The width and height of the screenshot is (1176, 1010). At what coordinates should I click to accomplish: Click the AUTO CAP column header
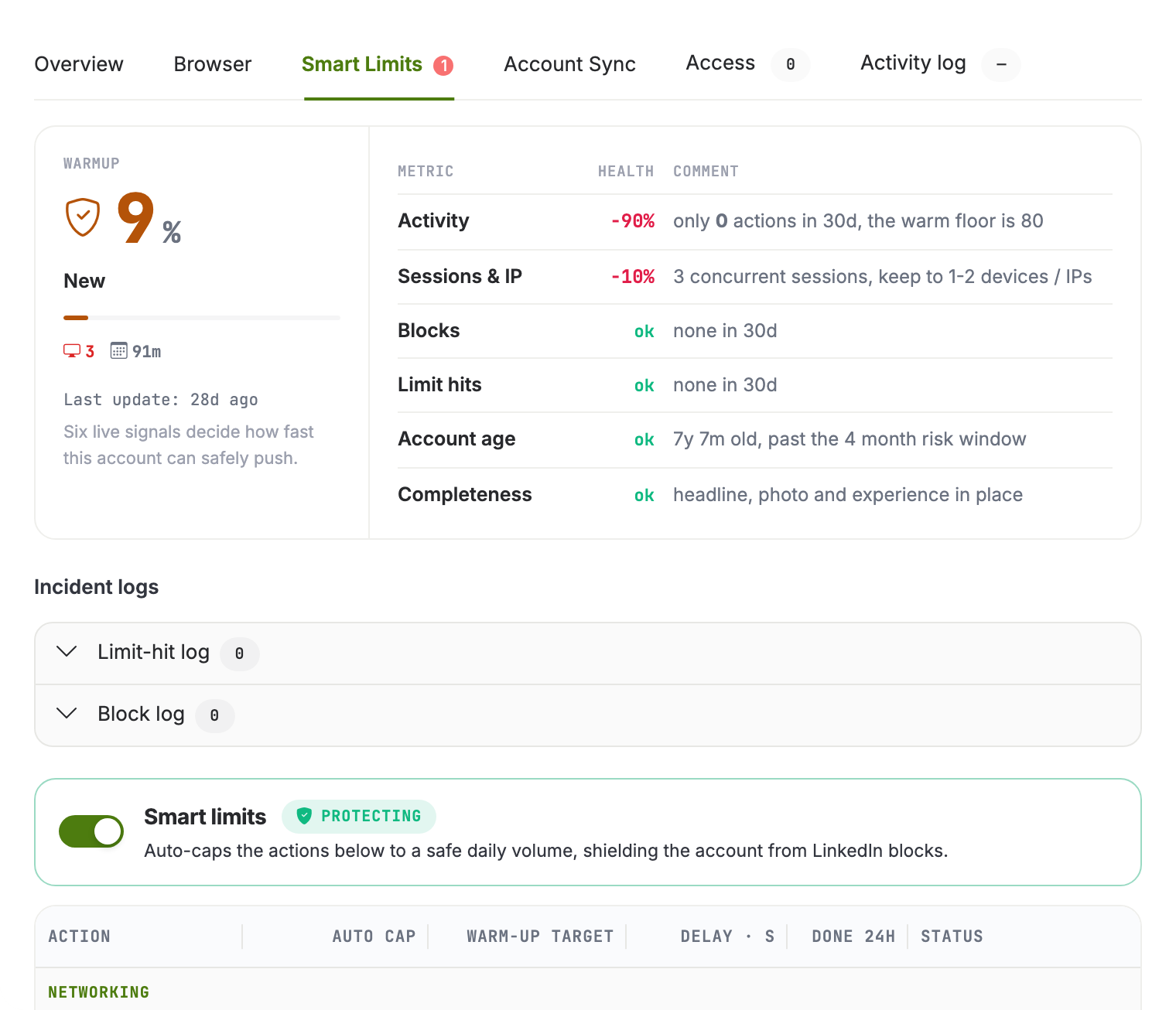(374, 937)
